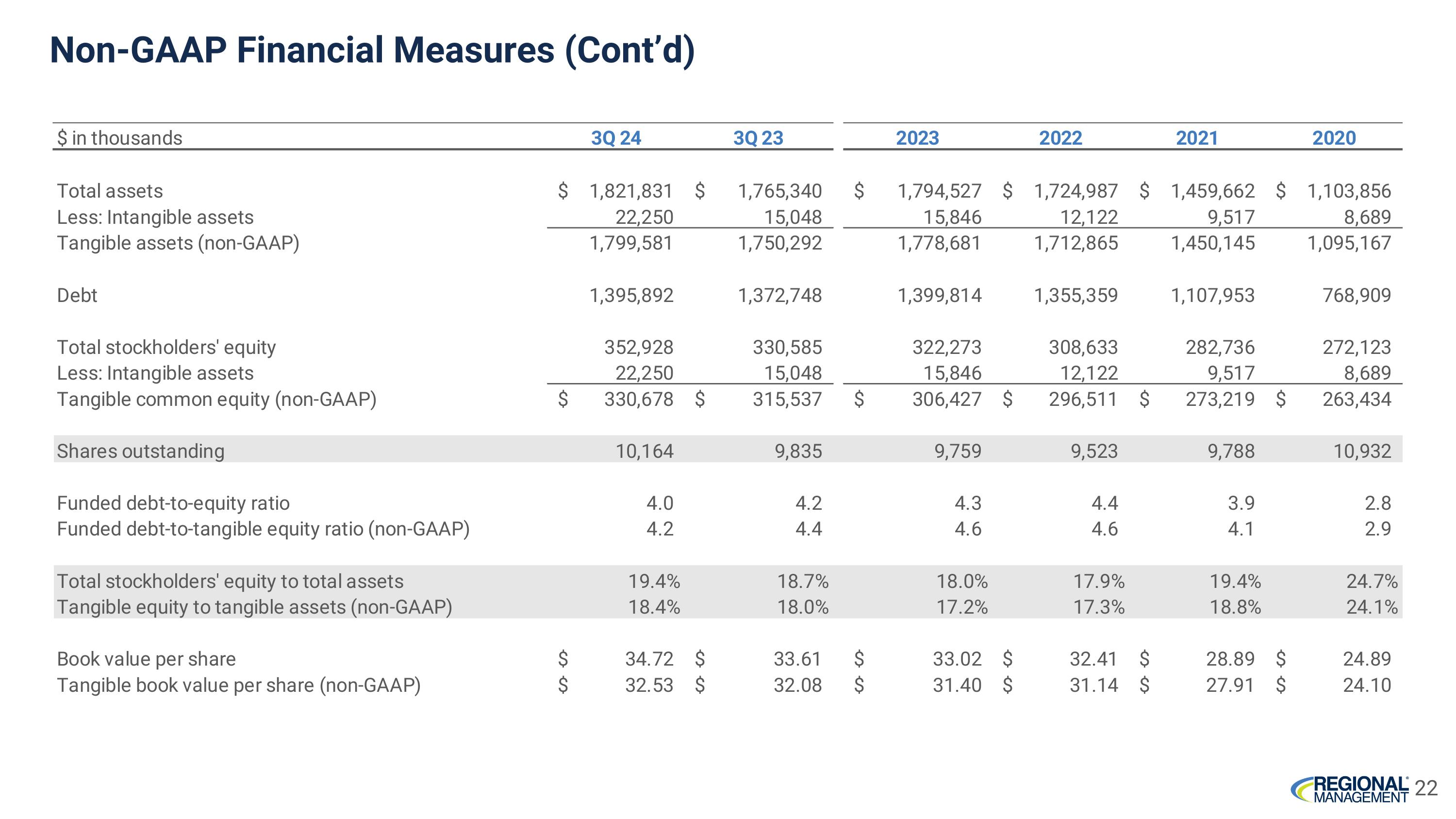Click the 3Q 24 debt value 1,395,892
This screenshot has width=1456, height=819.
[x=631, y=295]
